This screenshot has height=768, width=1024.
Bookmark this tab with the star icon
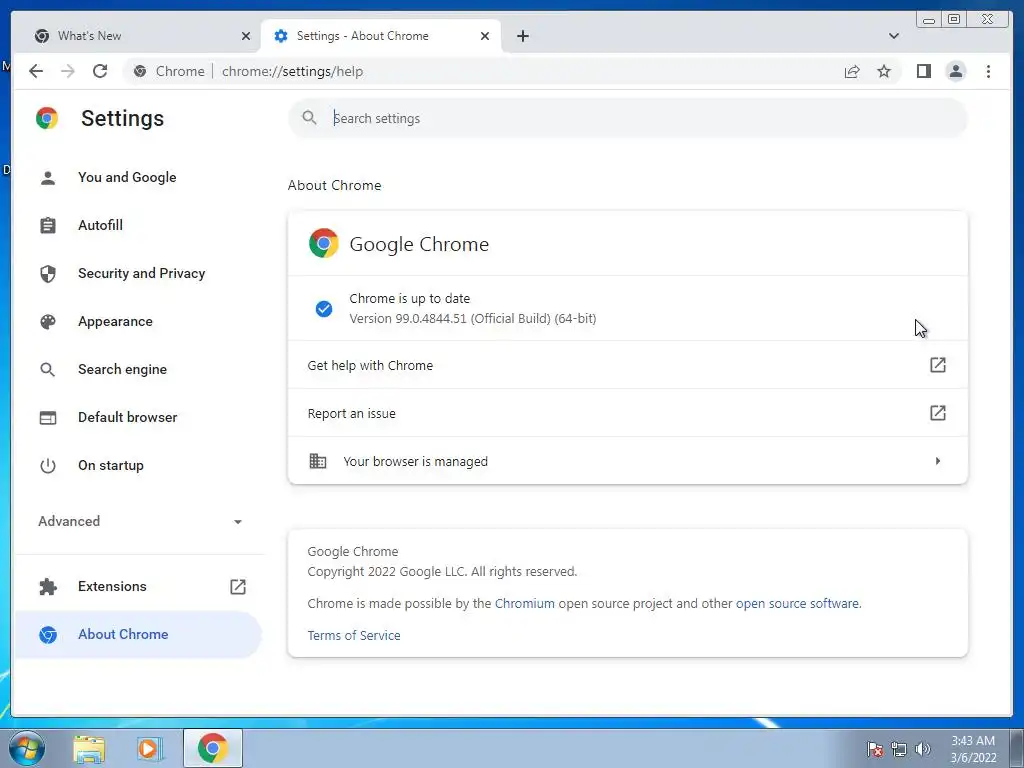pos(884,71)
